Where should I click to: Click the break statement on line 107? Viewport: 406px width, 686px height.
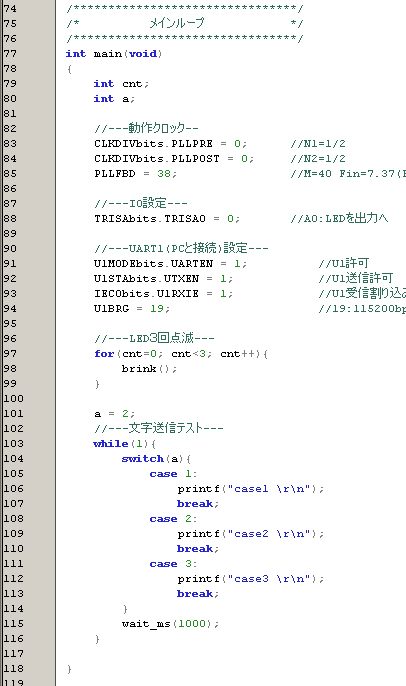tap(198, 504)
